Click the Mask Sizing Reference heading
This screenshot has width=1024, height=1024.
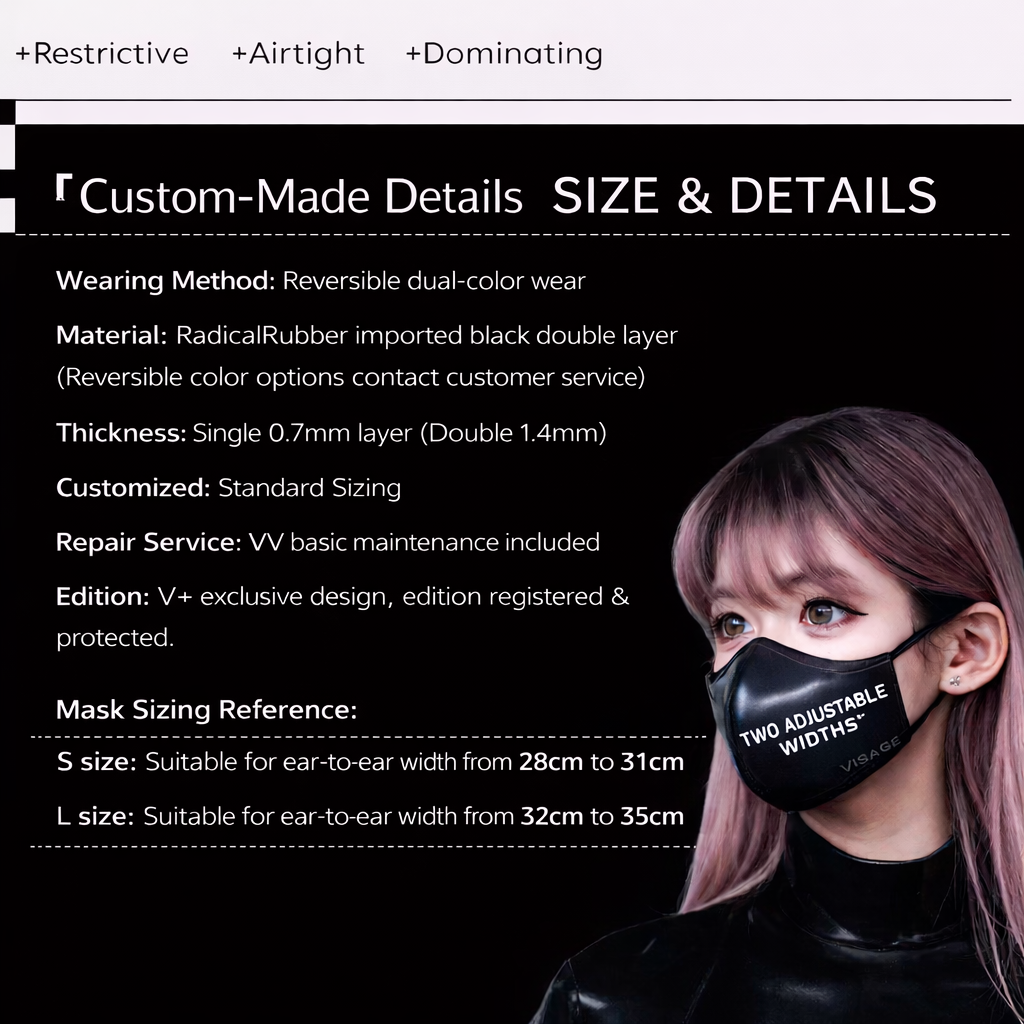206,710
